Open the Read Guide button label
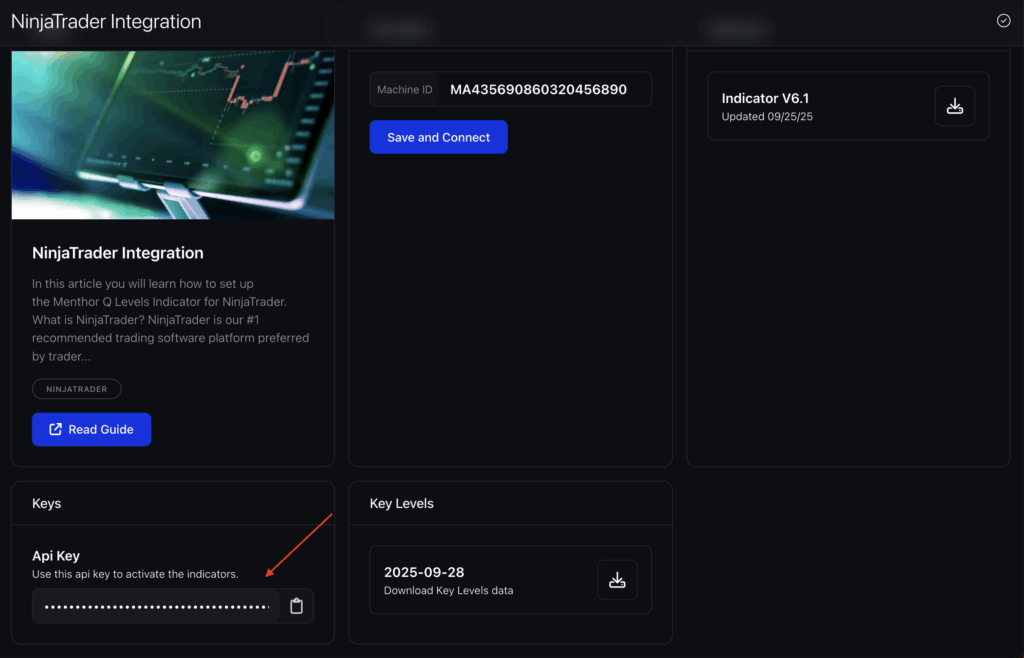Screen dimensions: 1024x658 coord(101,429)
